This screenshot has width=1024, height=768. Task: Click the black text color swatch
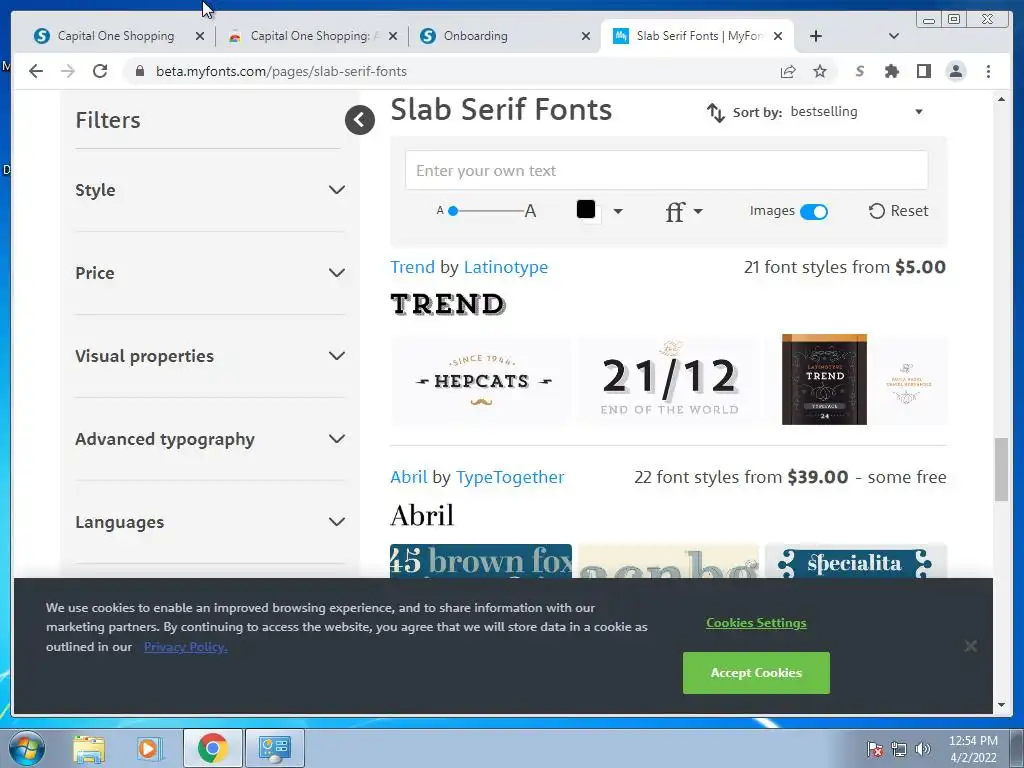586,209
